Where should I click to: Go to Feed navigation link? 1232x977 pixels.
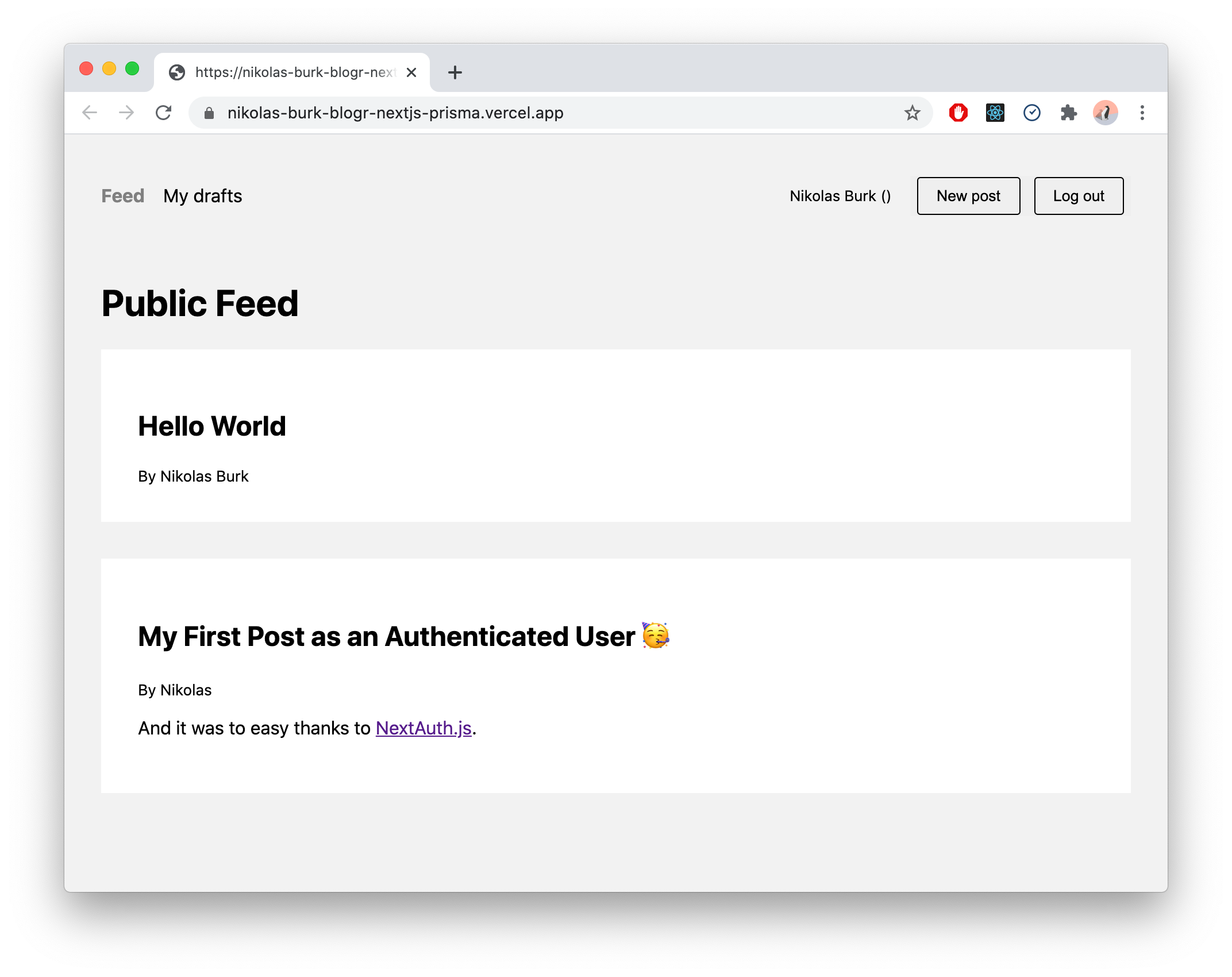pyautogui.click(x=122, y=196)
